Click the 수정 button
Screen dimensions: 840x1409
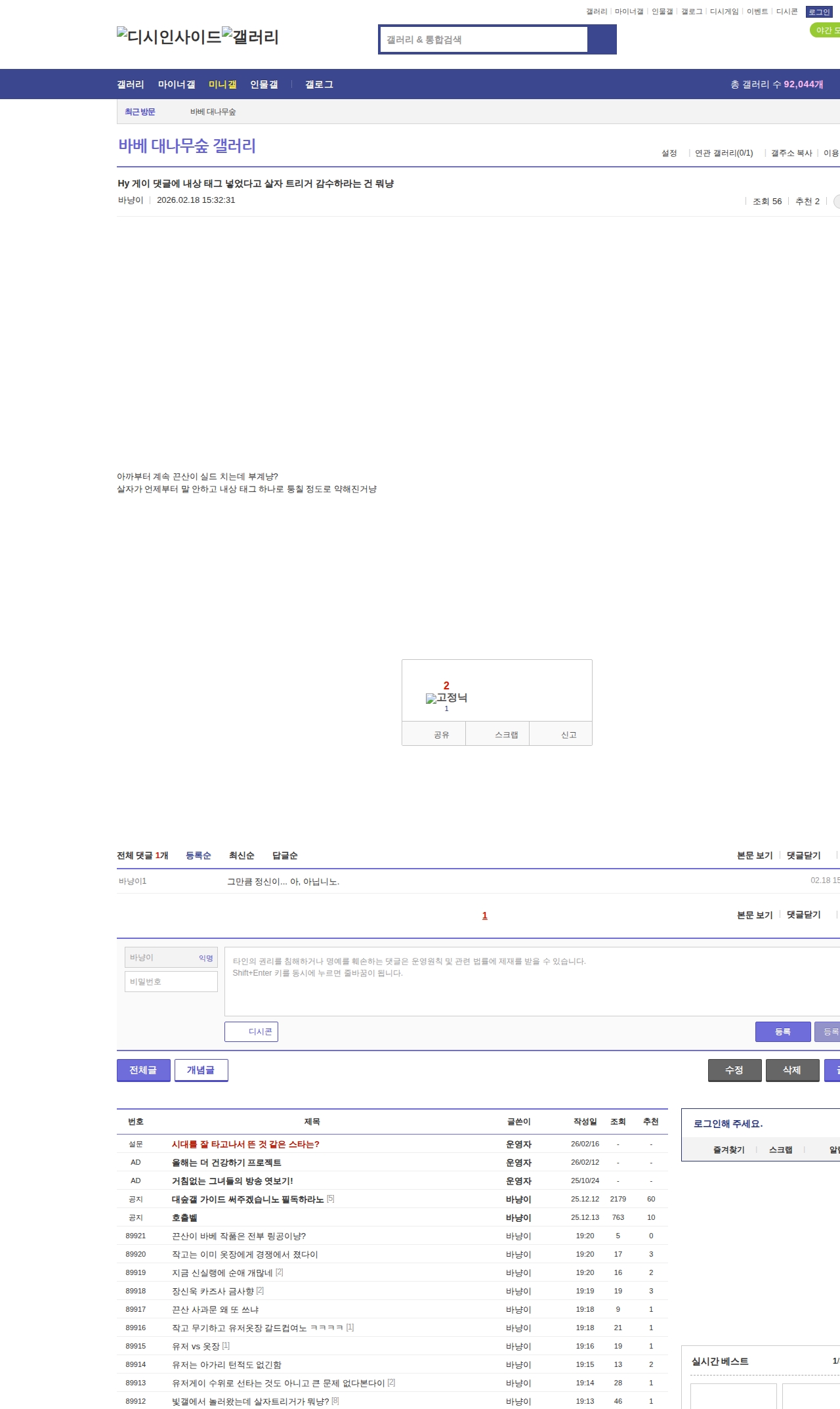[x=735, y=1070]
